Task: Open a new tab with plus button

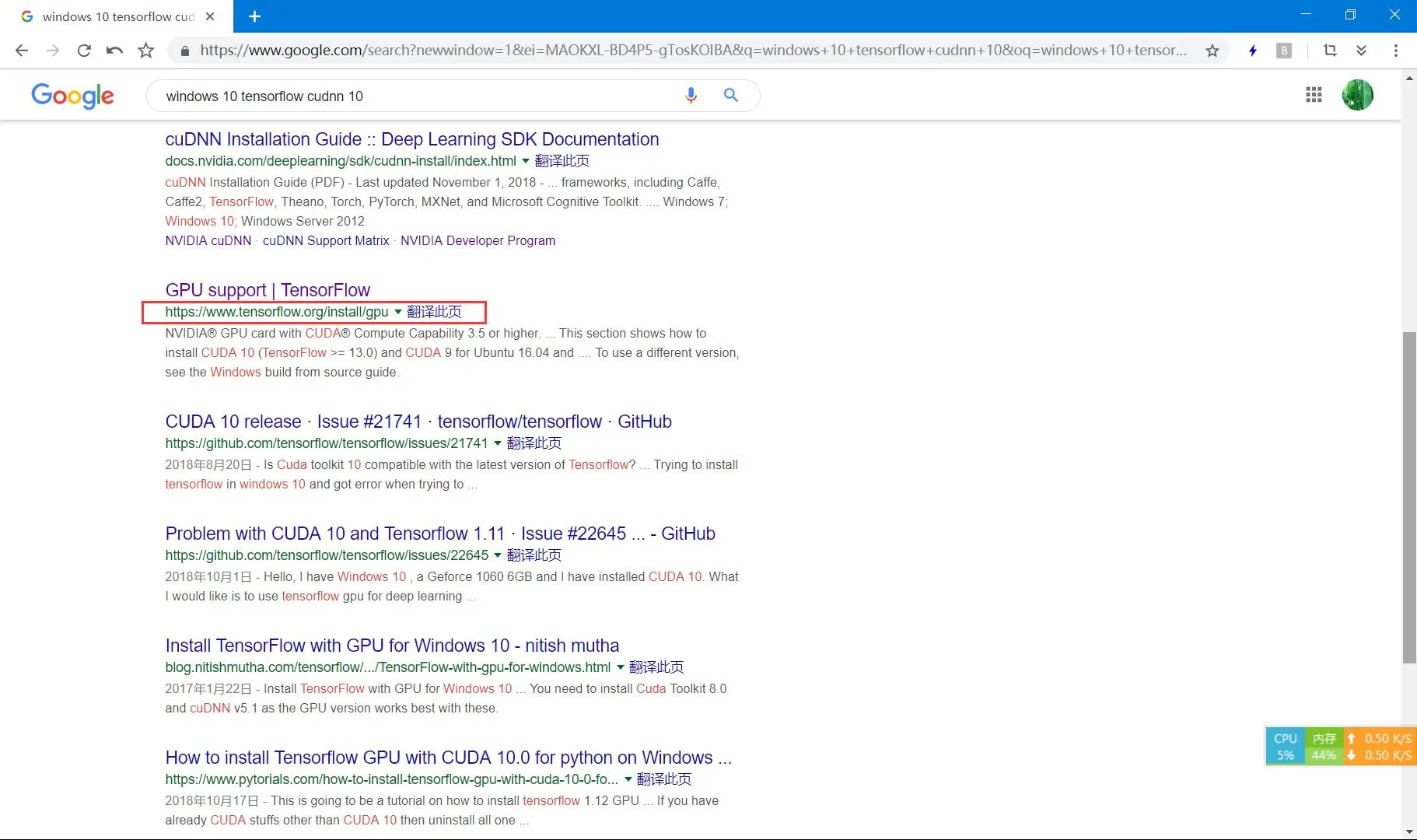Action: 254,16
